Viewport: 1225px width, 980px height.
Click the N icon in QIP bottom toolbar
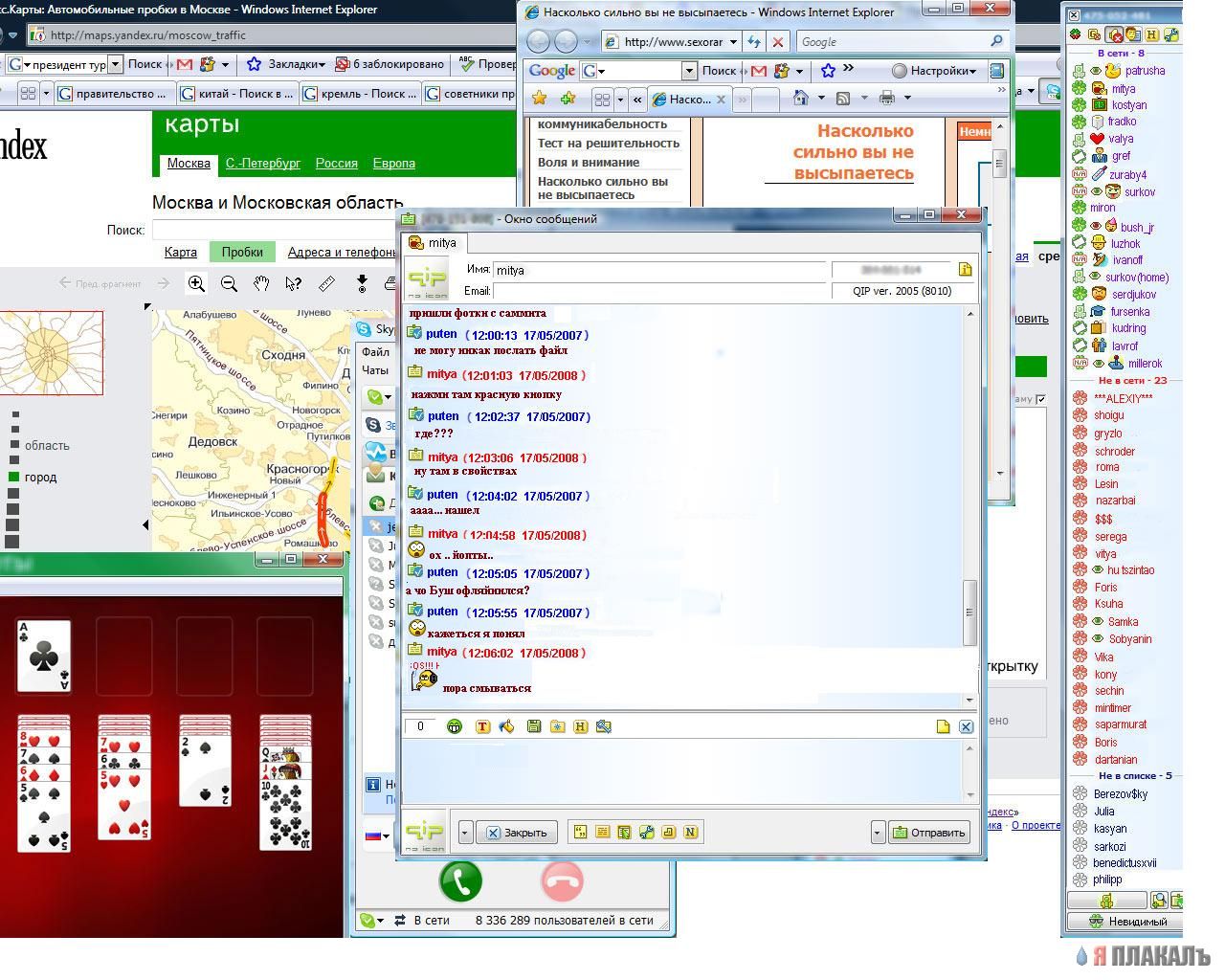click(690, 832)
